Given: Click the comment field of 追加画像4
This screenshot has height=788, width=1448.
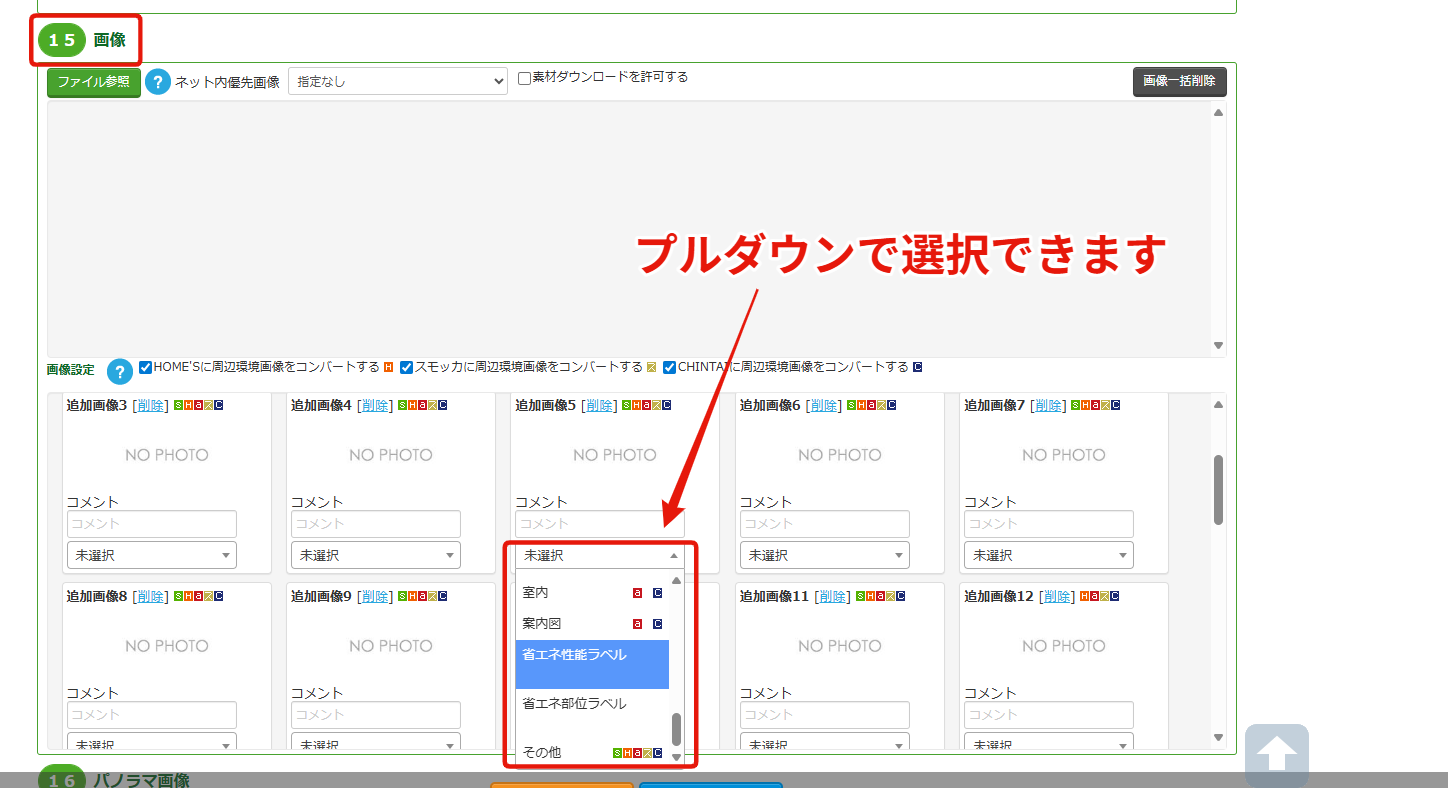Looking at the screenshot, I should [x=376, y=524].
